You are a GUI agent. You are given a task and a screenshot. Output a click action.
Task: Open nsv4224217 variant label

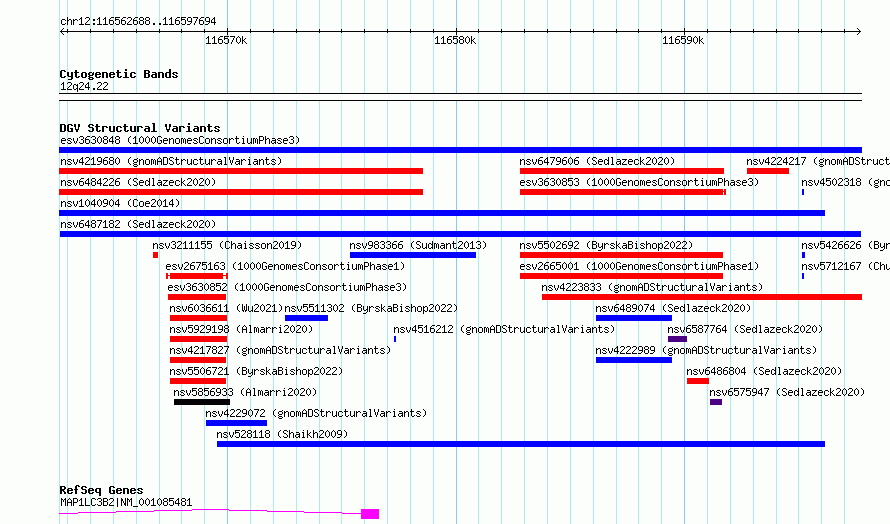click(818, 161)
